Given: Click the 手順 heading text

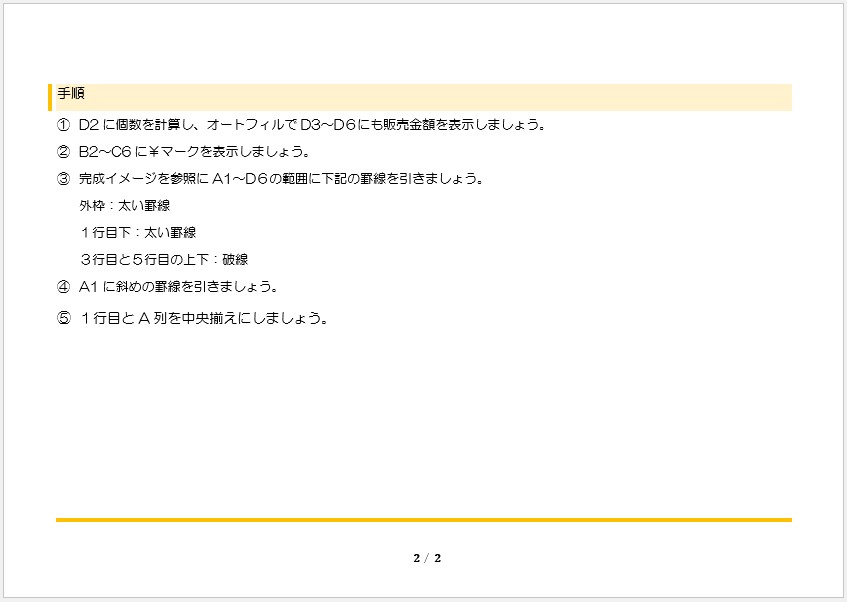Looking at the screenshot, I should pos(70,94).
